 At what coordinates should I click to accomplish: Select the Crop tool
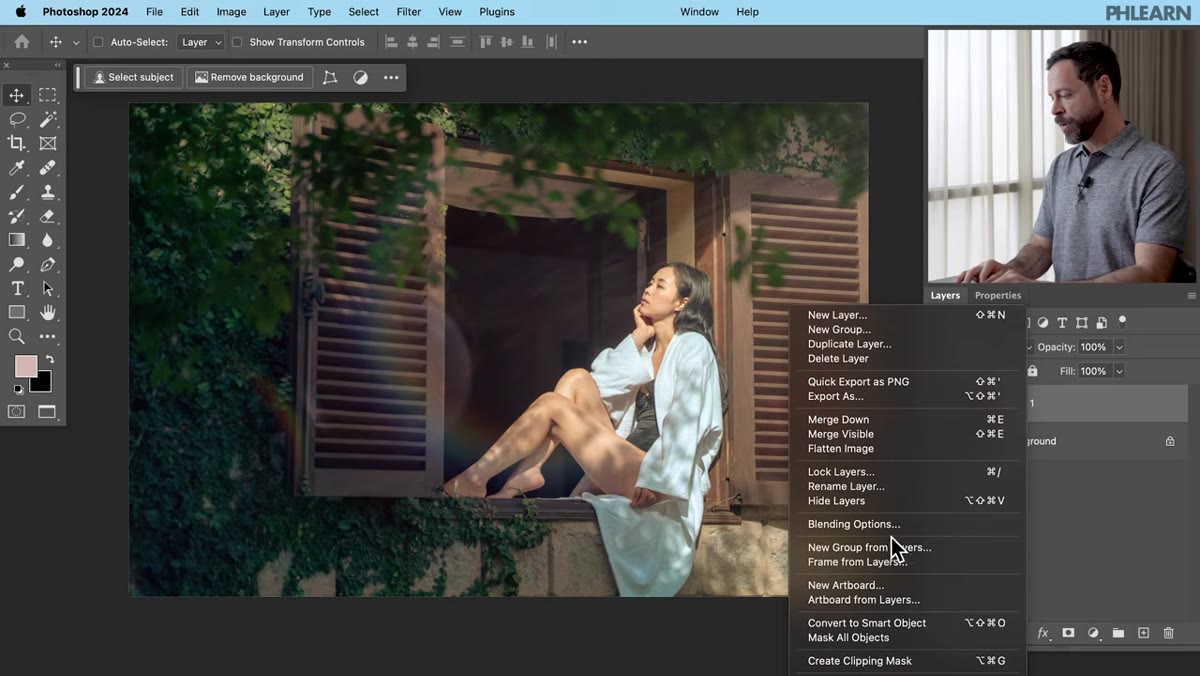16,143
